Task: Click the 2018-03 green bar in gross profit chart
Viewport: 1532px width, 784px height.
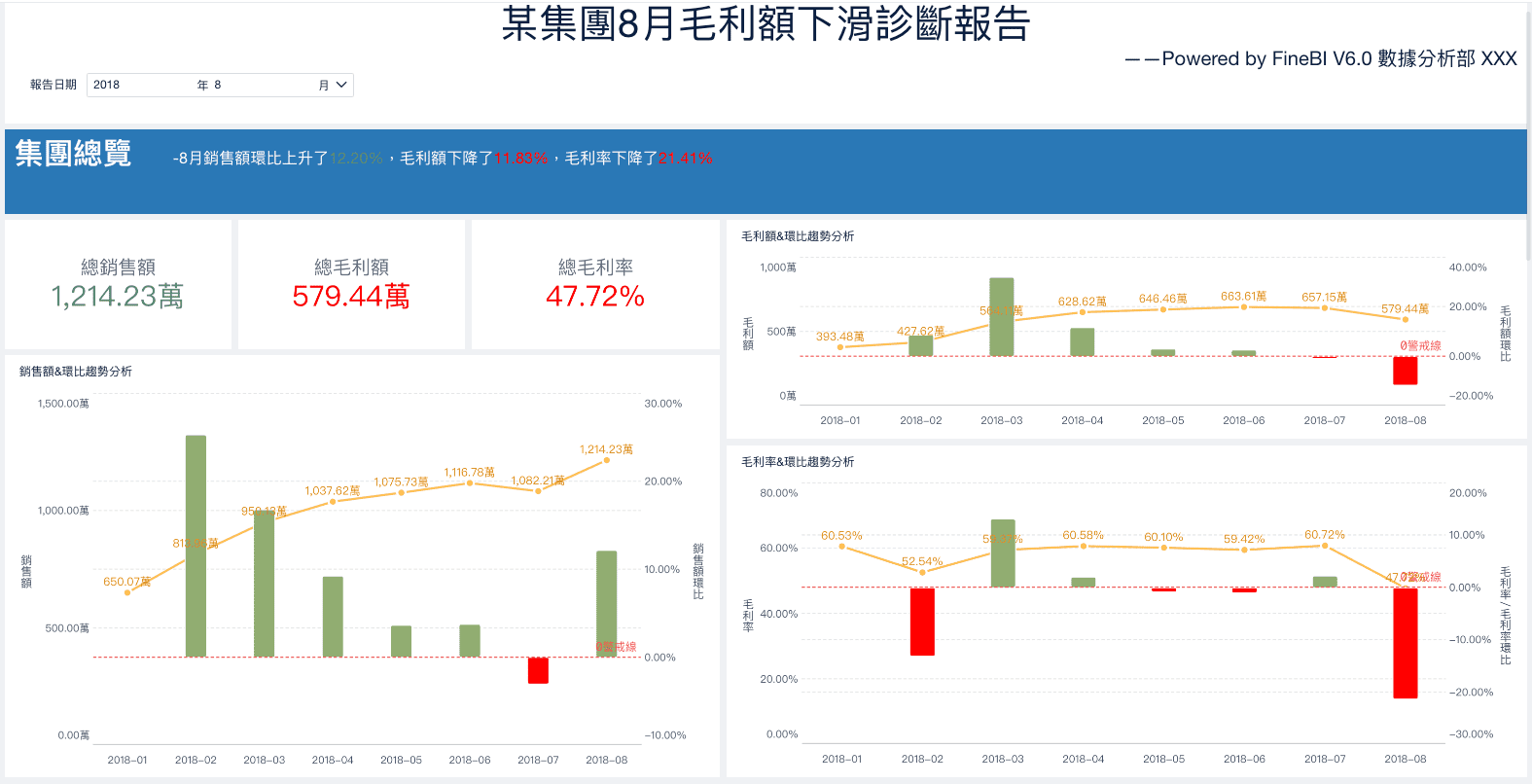Action: pyautogui.click(x=1002, y=317)
